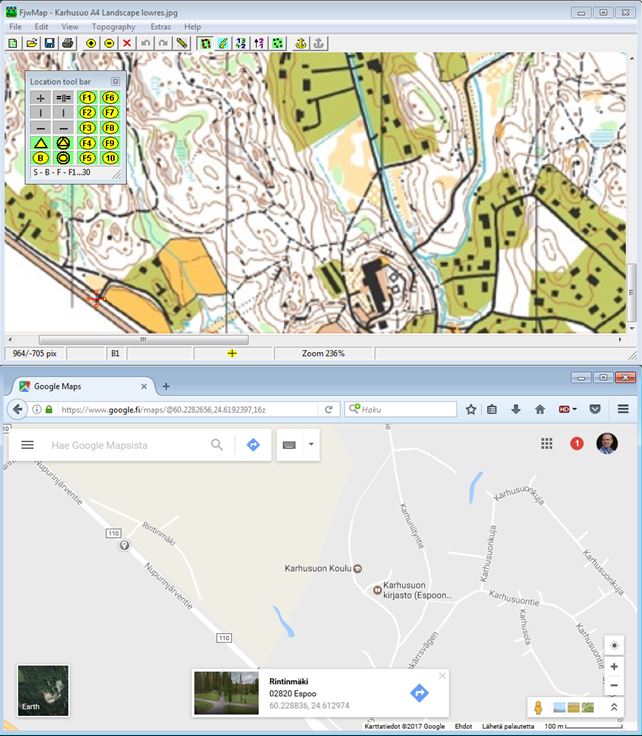Select the F8 control marker
Image resolution: width=642 pixels, height=736 pixels.
click(110, 128)
